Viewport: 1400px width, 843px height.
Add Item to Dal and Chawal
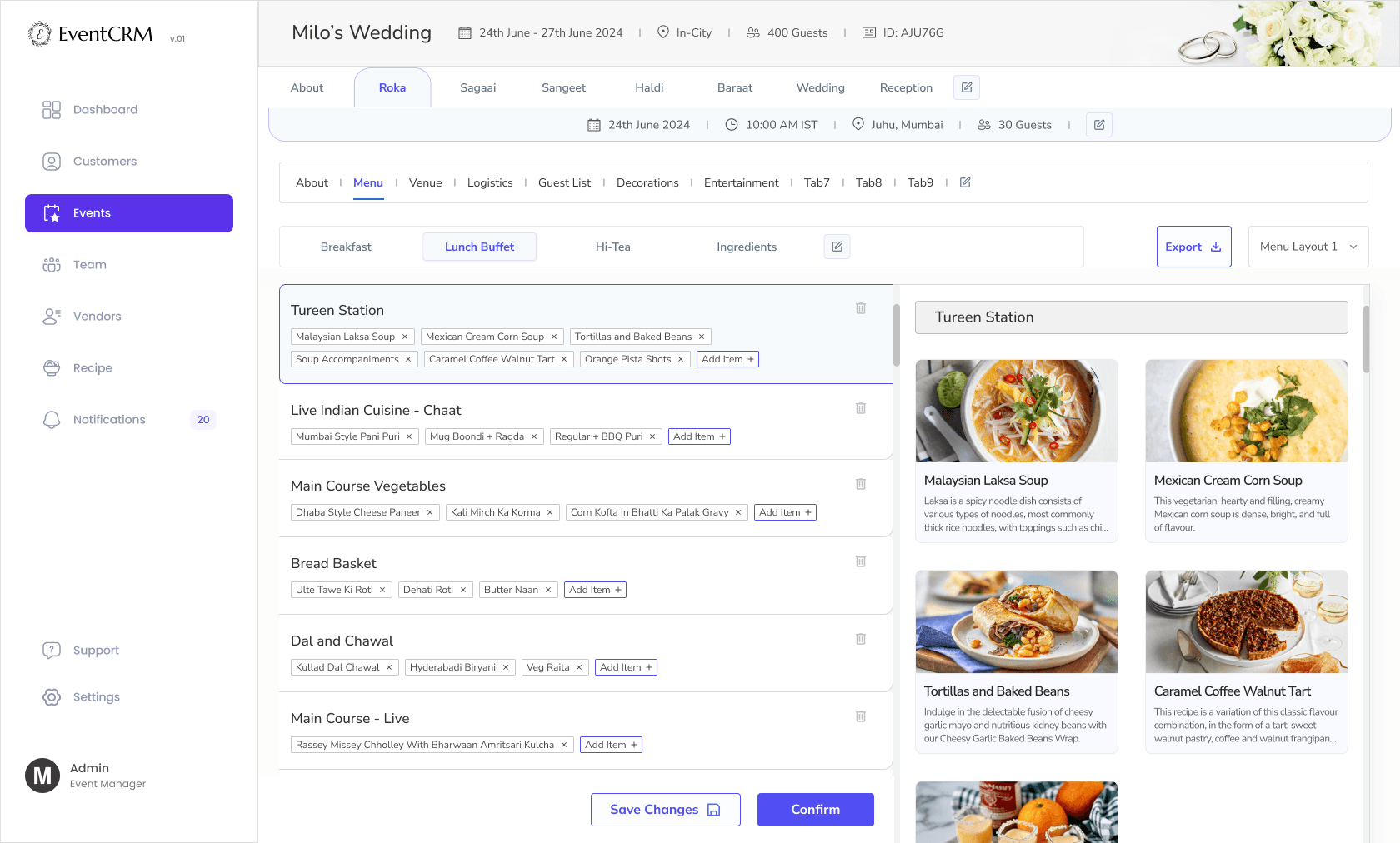click(626, 667)
